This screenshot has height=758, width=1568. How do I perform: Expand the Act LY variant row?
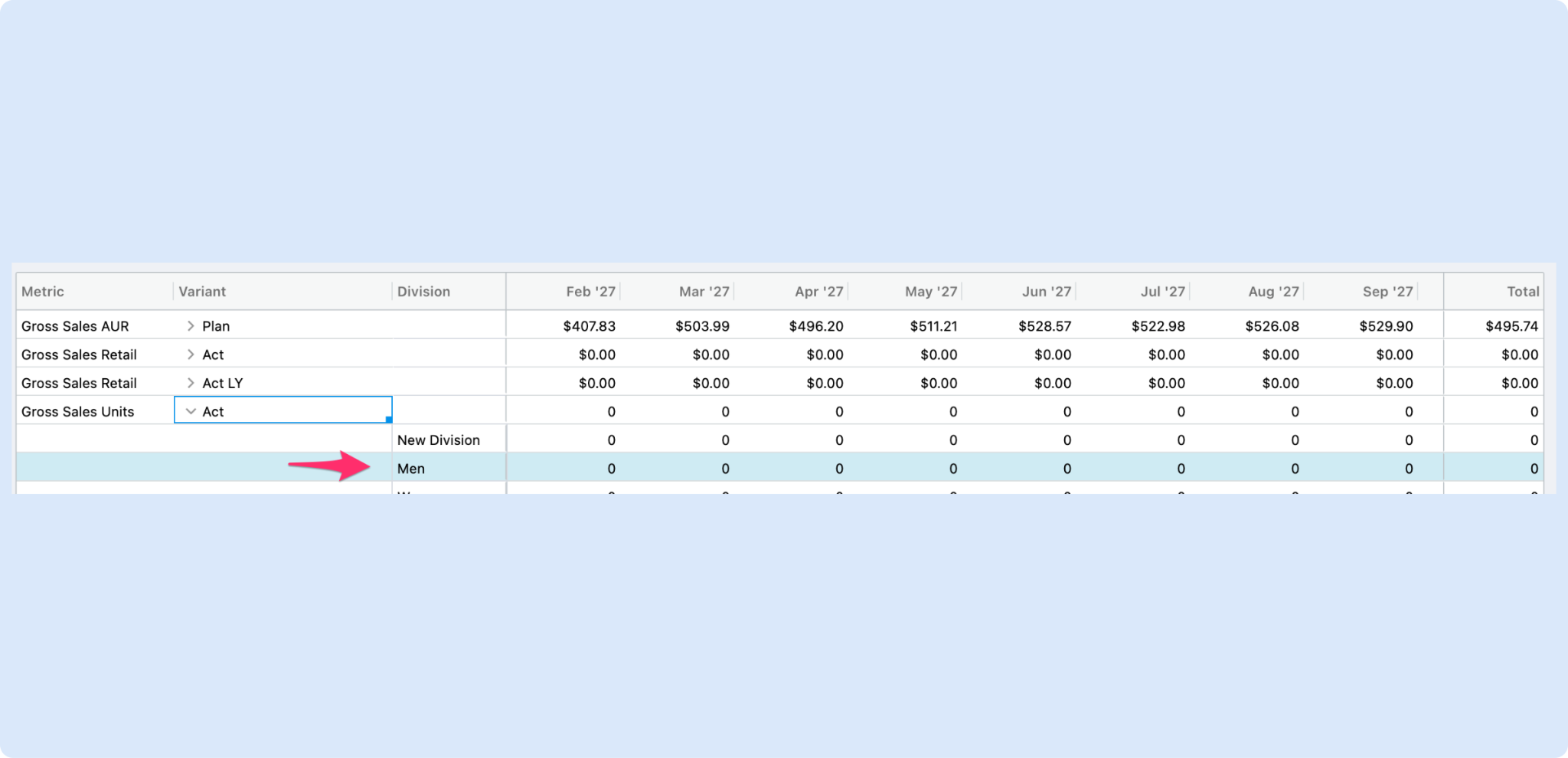point(191,383)
